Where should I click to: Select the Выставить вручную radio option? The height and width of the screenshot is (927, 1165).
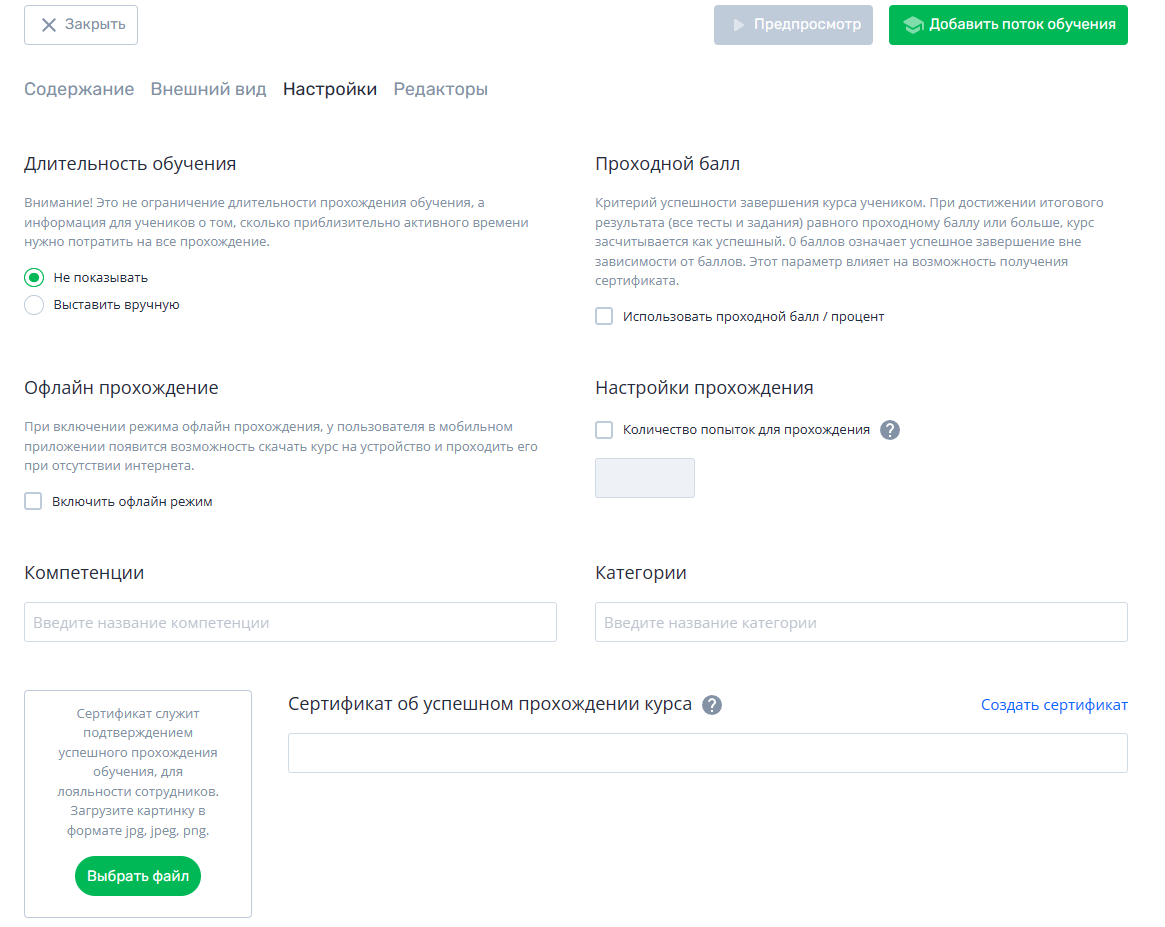click(34, 305)
